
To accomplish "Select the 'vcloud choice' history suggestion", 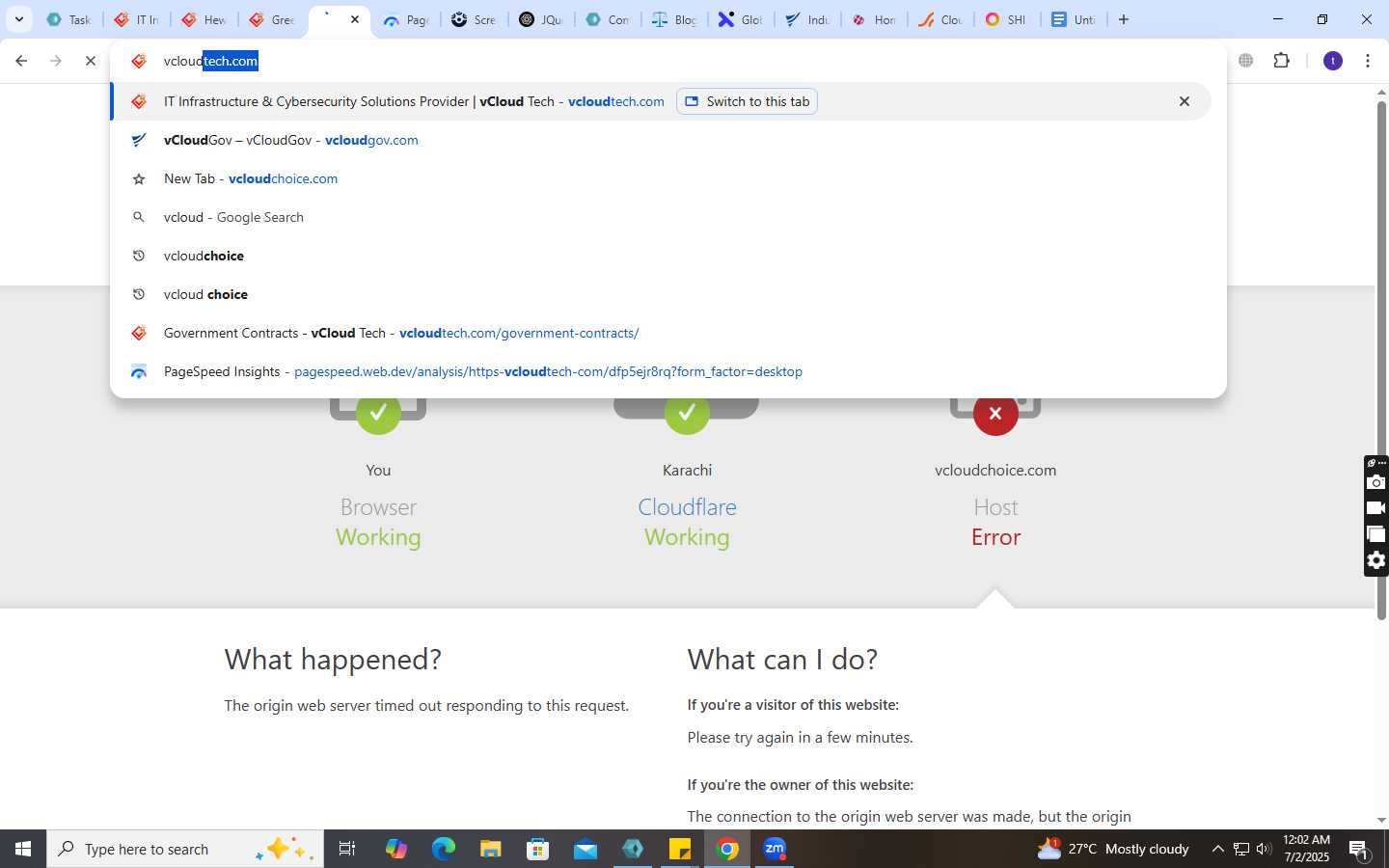I will coord(661,294).
